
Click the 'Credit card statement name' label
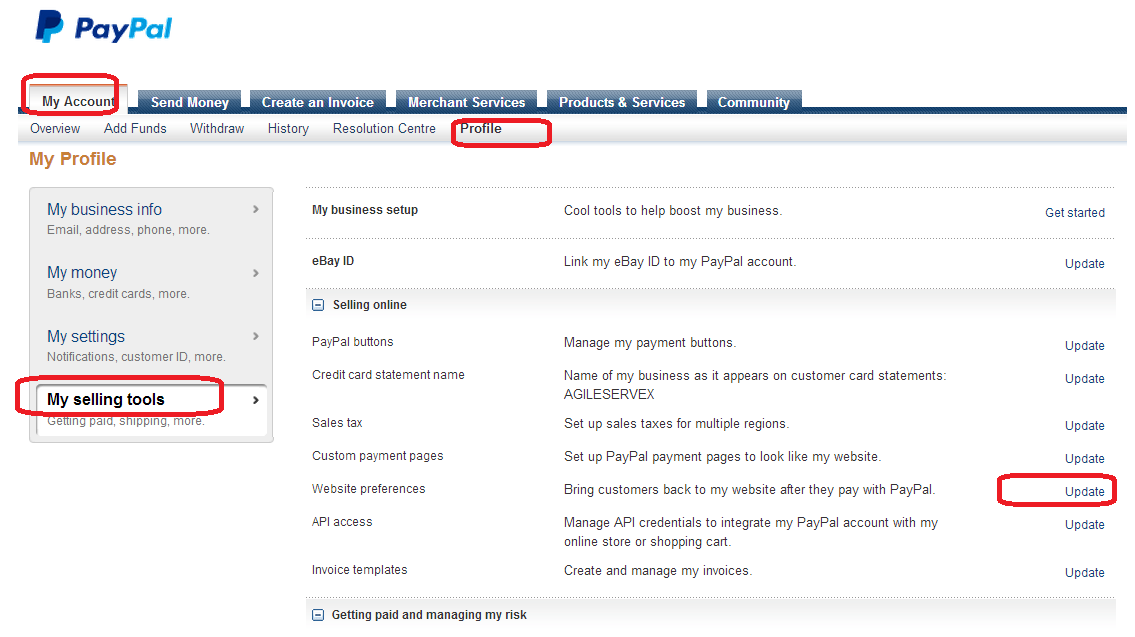388,374
